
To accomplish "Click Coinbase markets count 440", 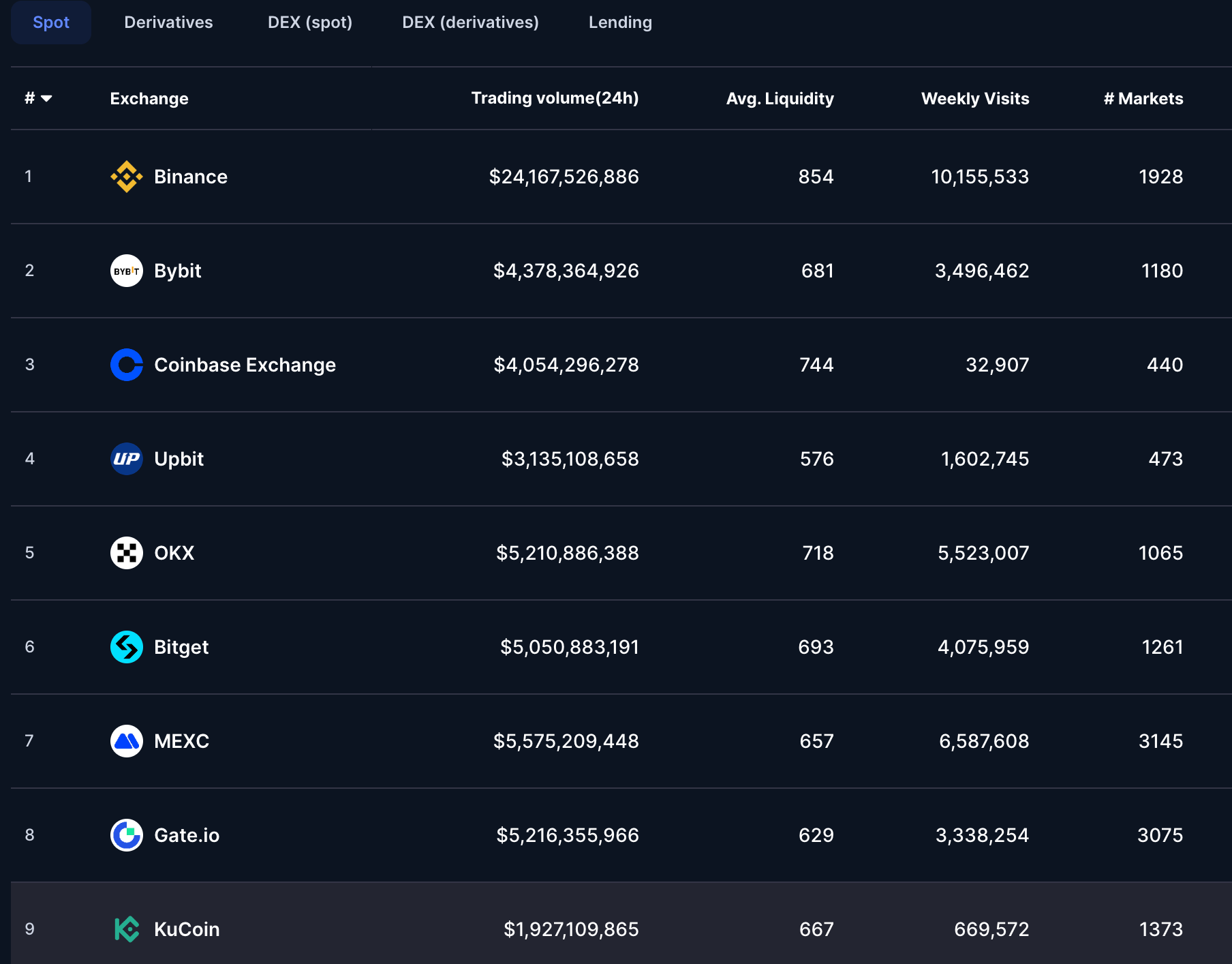I will (x=1165, y=365).
